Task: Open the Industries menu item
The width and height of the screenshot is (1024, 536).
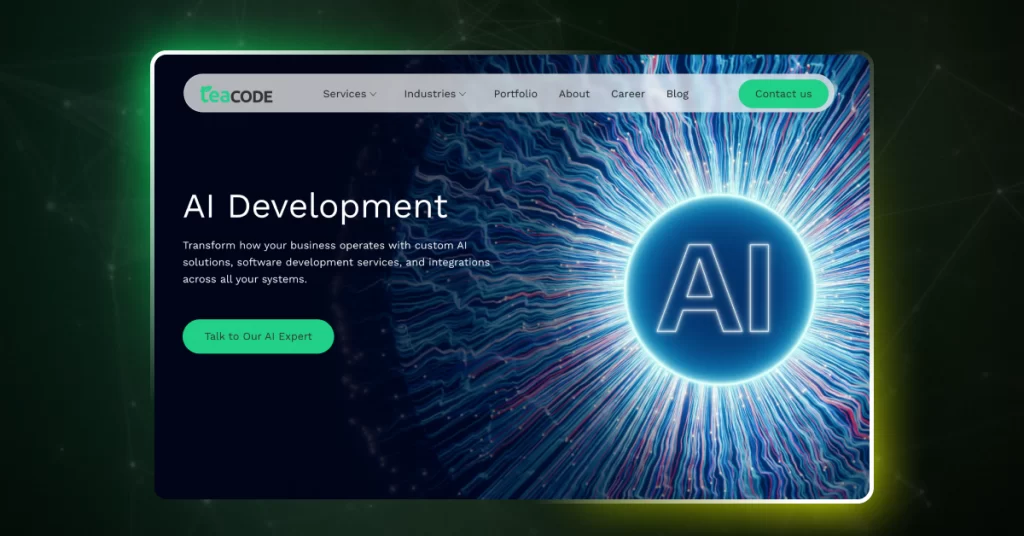Action: point(430,94)
